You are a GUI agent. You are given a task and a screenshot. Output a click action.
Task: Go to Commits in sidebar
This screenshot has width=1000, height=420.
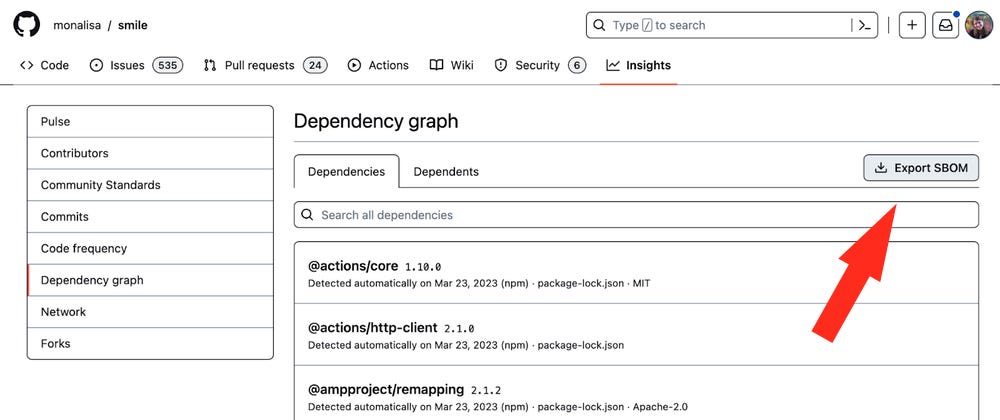[x=150, y=217]
